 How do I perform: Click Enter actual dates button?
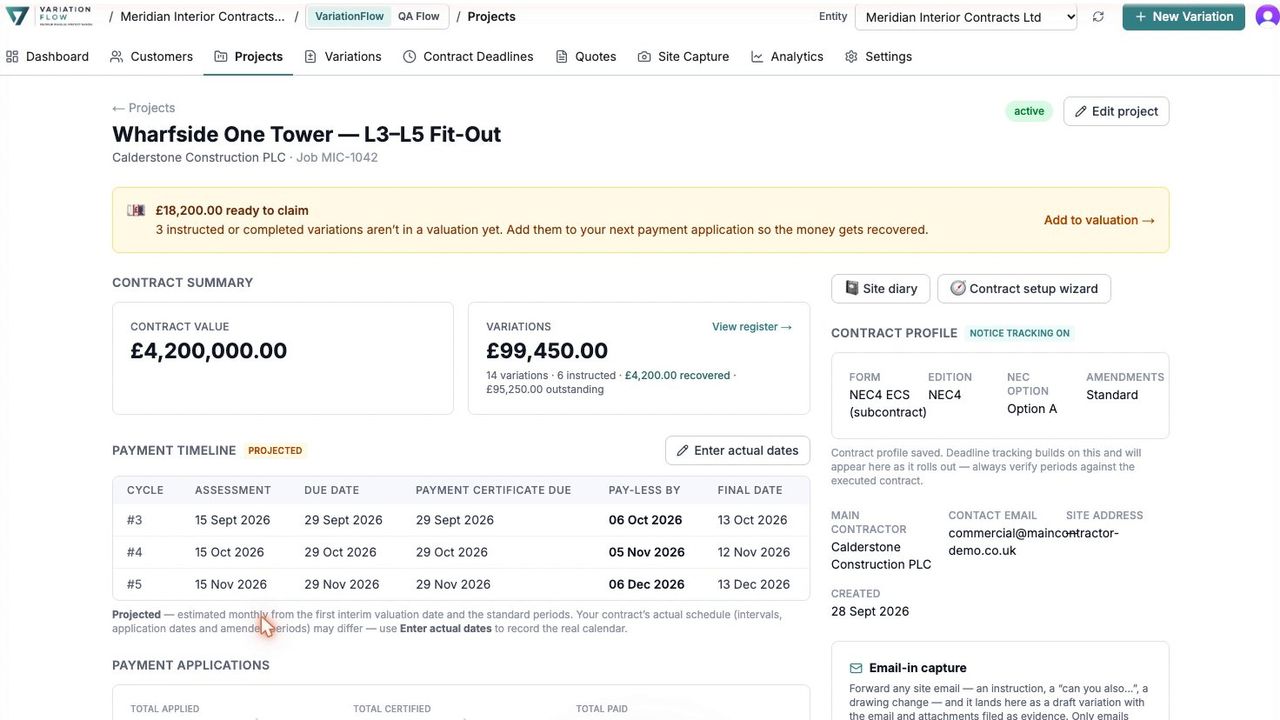coord(738,451)
